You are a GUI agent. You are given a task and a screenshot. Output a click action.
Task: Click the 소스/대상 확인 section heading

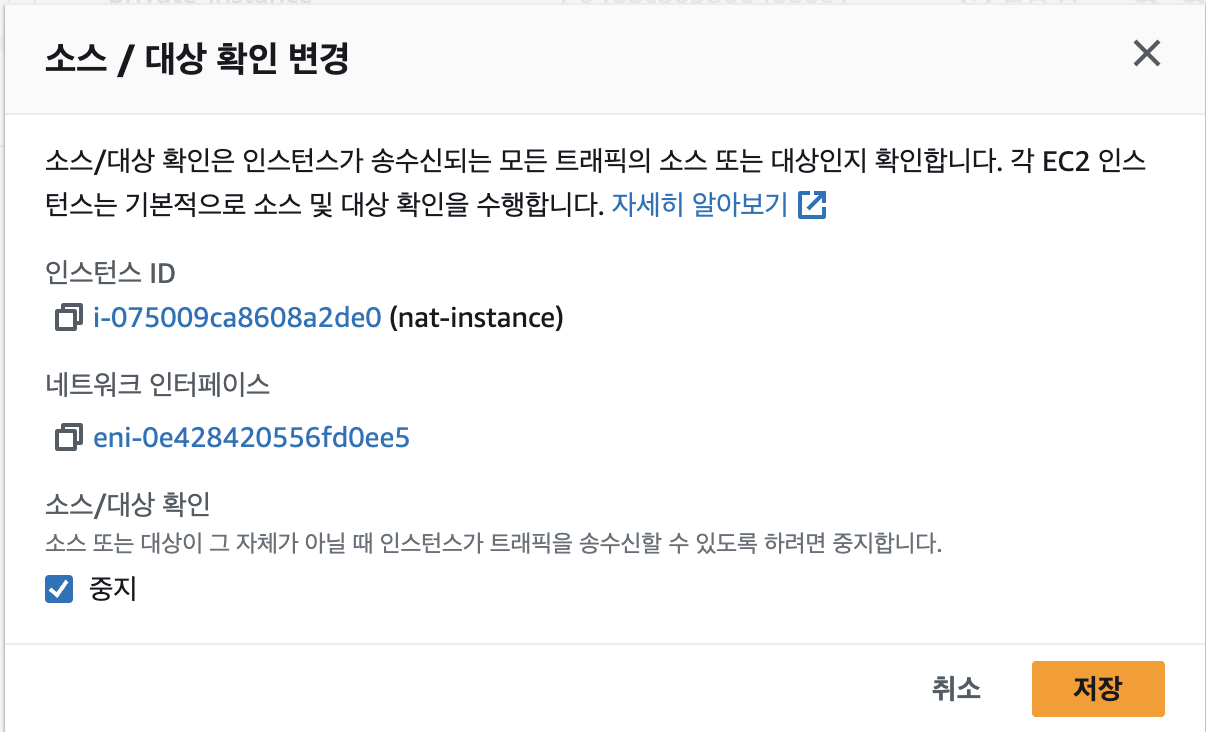[127, 505]
